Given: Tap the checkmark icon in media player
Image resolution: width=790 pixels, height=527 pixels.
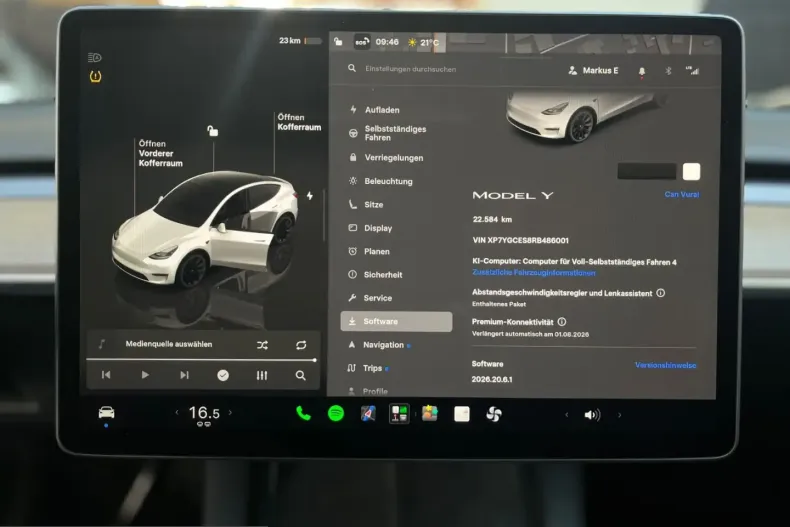Looking at the screenshot, I should click(223, 375).
